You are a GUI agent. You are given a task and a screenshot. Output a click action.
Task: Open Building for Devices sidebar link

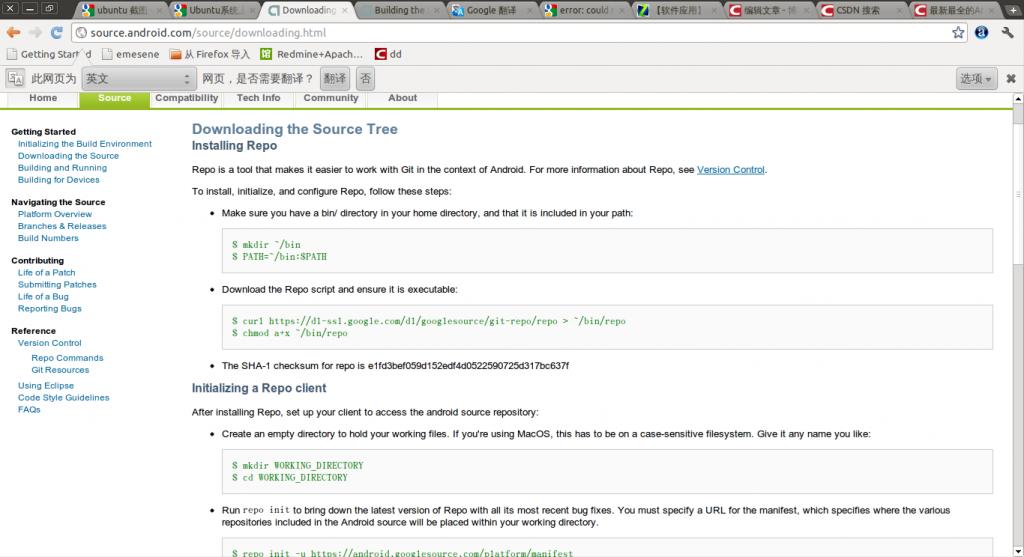(x=58, y=180)
